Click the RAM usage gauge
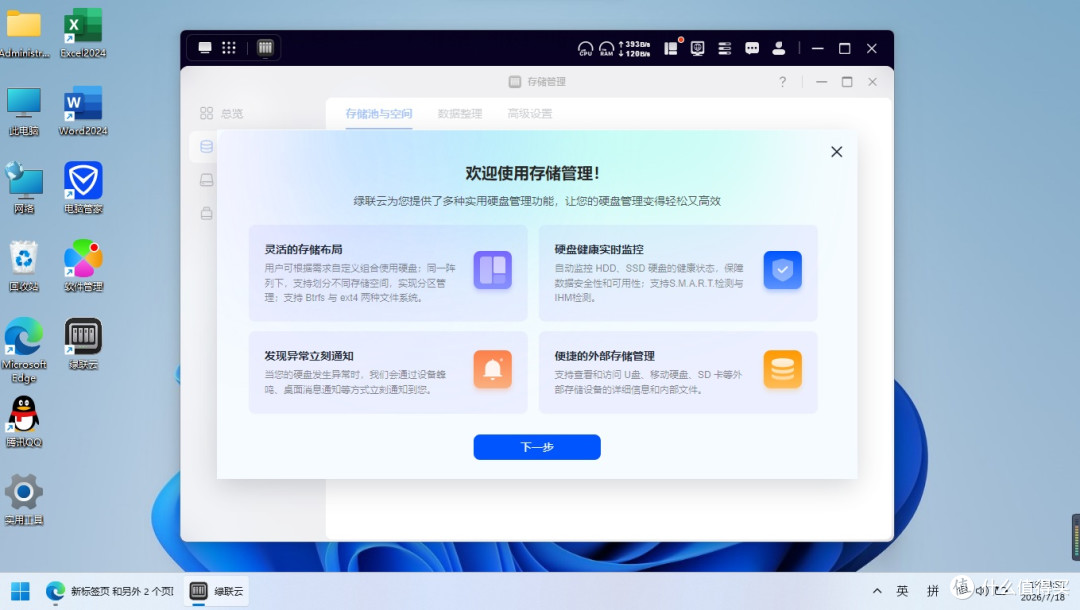Viewport: 1080px width, 610px height. coord(606,48)
